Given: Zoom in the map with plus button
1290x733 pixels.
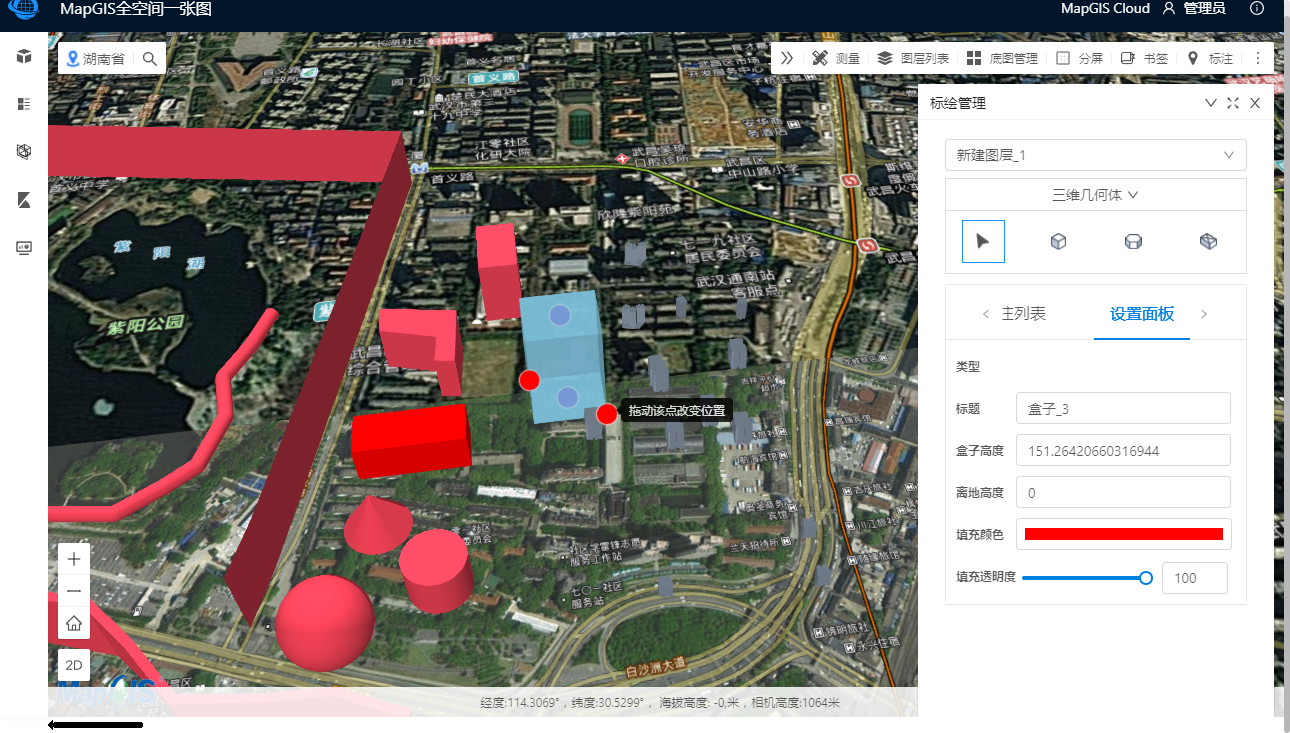Looking at the screenshot, I should (x=74, y=559).
